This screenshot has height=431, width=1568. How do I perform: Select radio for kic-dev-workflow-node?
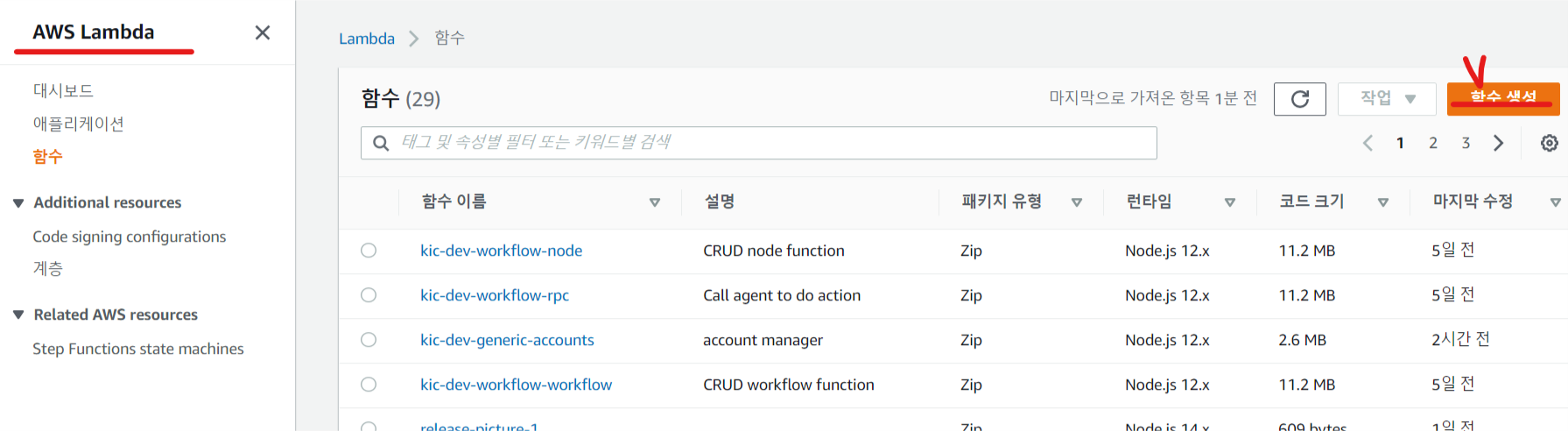[369, 251]
